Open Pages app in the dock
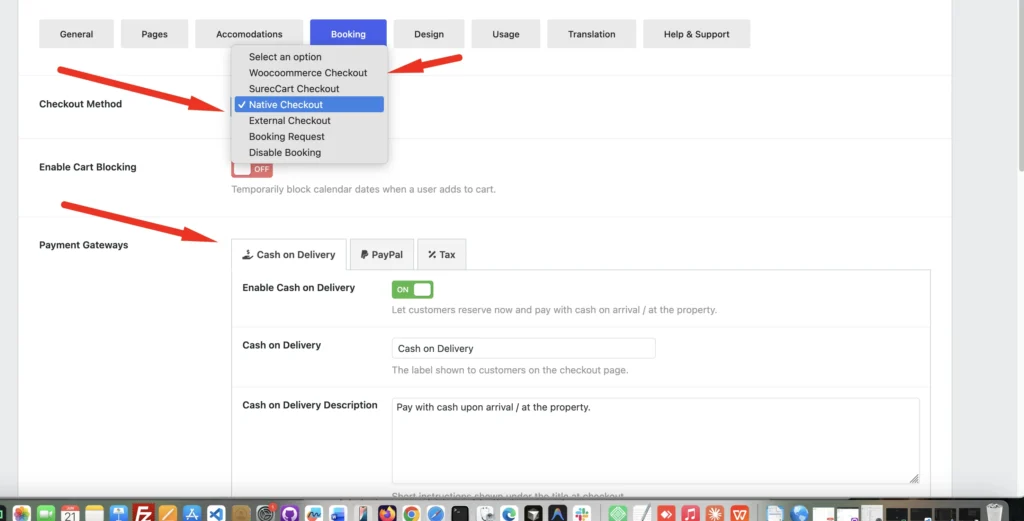The height and width of the screenshot is (521, 1024). (168, 513)
